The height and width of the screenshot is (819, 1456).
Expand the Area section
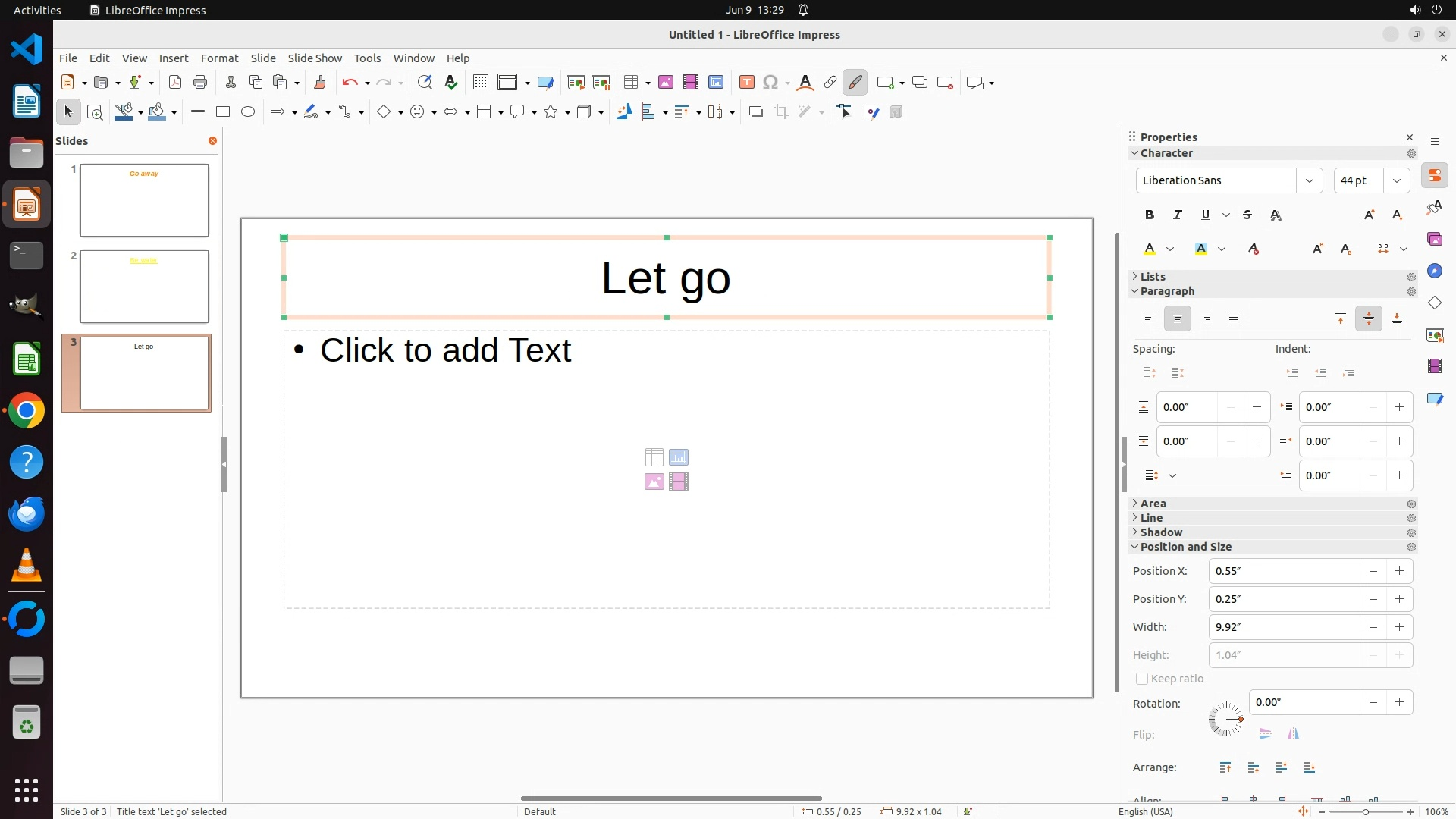point(1153,504)
